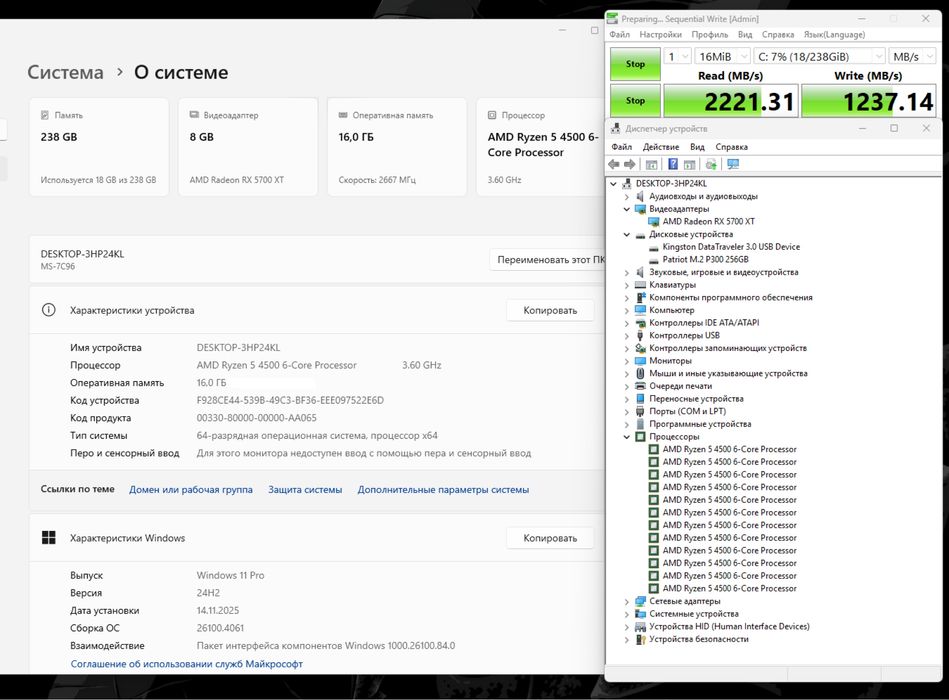Click the Контроллеры IDE ATA/ATAPI icon
This screenshot has width=949, height=700.
tap(640, 322)
